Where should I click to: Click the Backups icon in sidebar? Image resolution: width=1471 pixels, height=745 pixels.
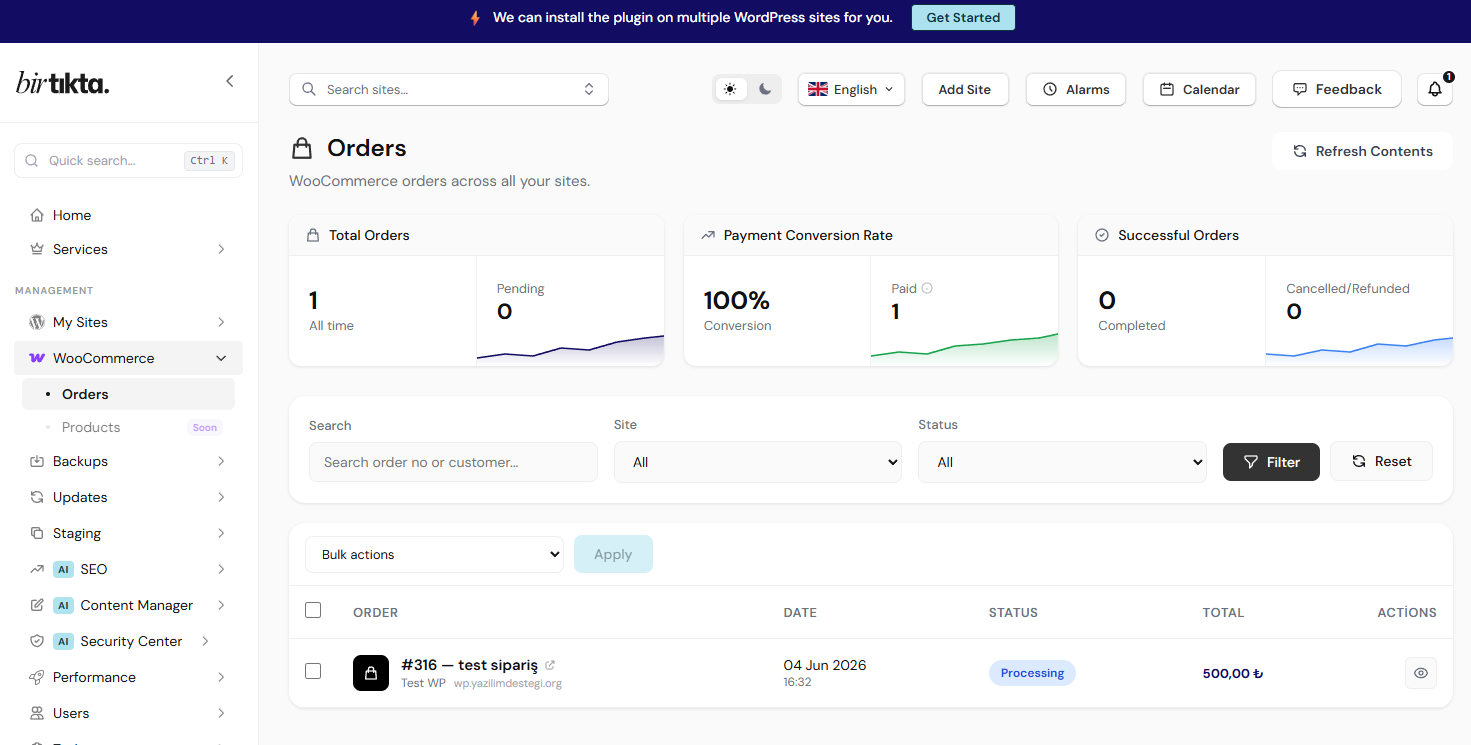(37, 461)
